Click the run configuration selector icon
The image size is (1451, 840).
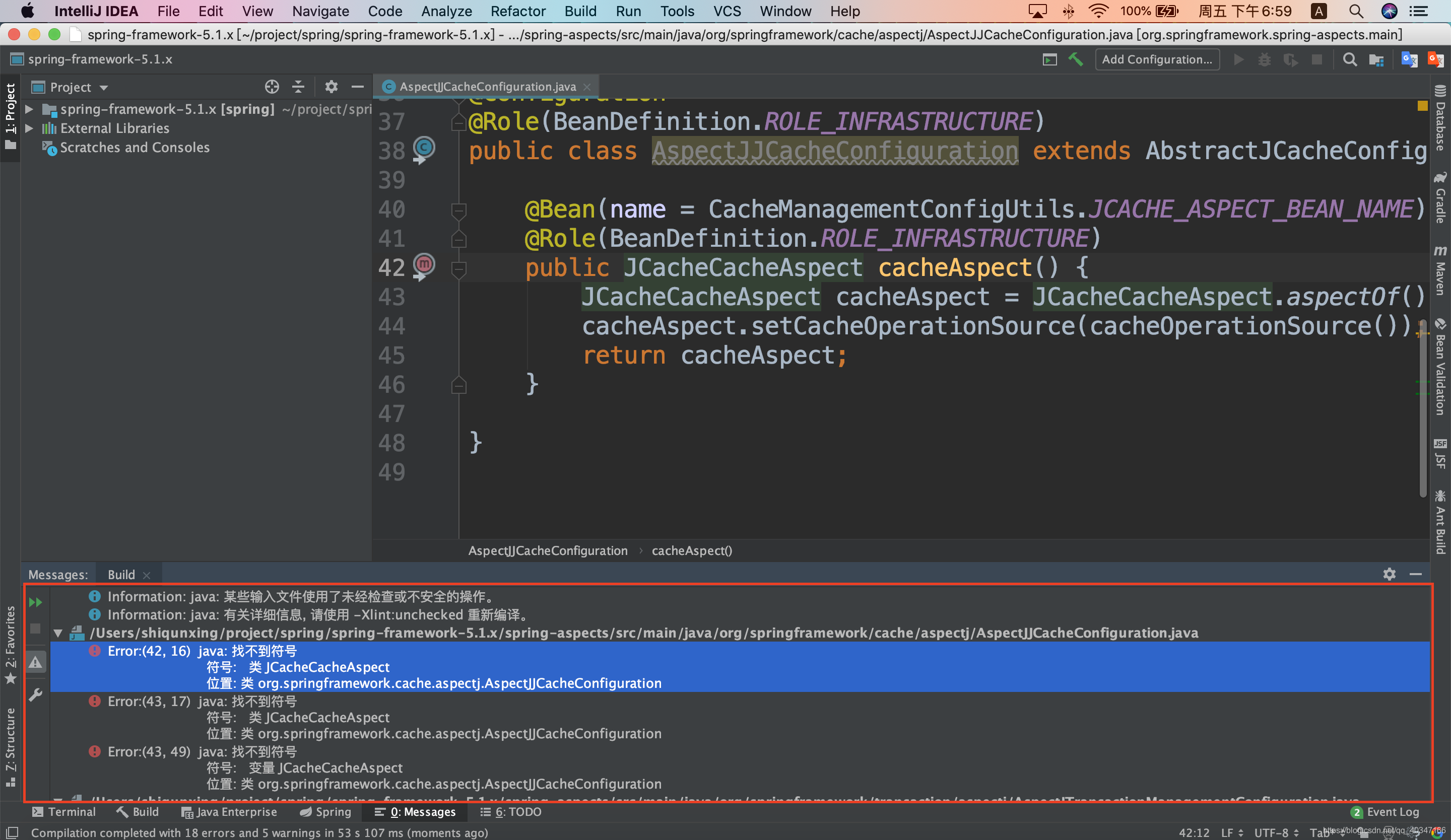point(1049,60)
